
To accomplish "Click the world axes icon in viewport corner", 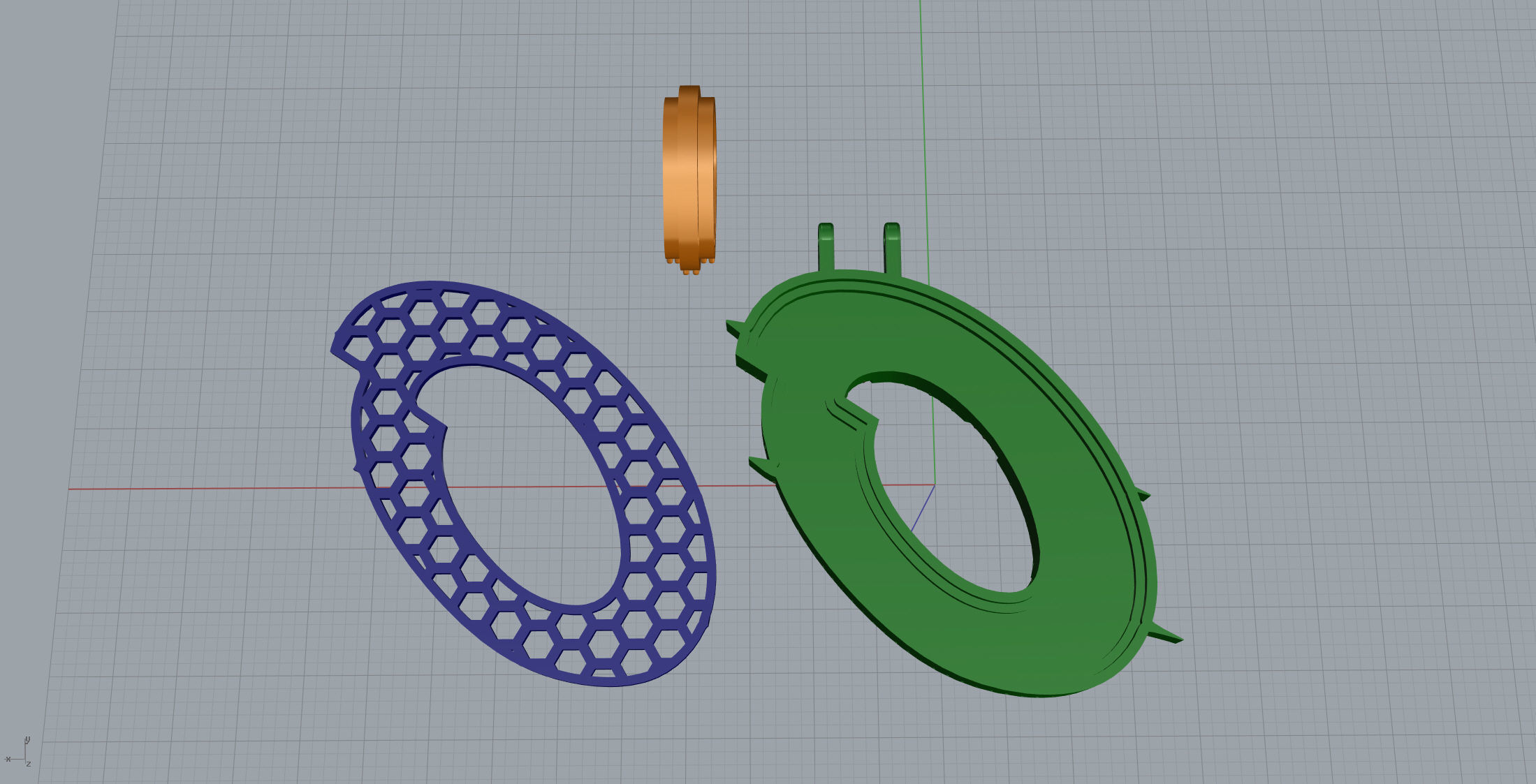I will tap(19, 751).
